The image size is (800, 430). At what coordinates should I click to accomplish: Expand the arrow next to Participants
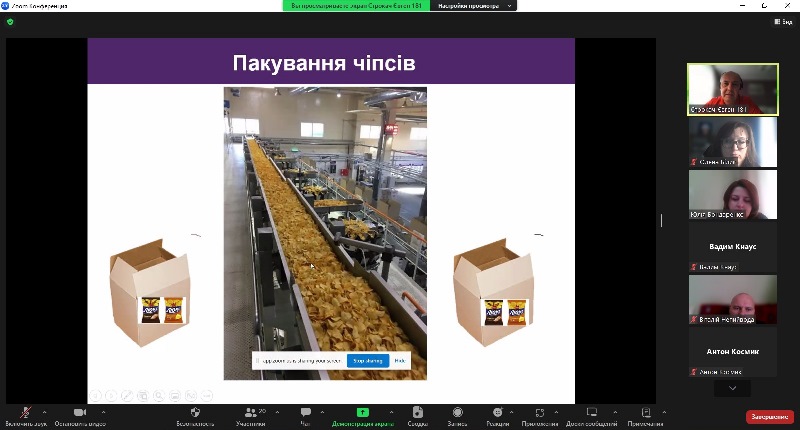coord(277,412)
